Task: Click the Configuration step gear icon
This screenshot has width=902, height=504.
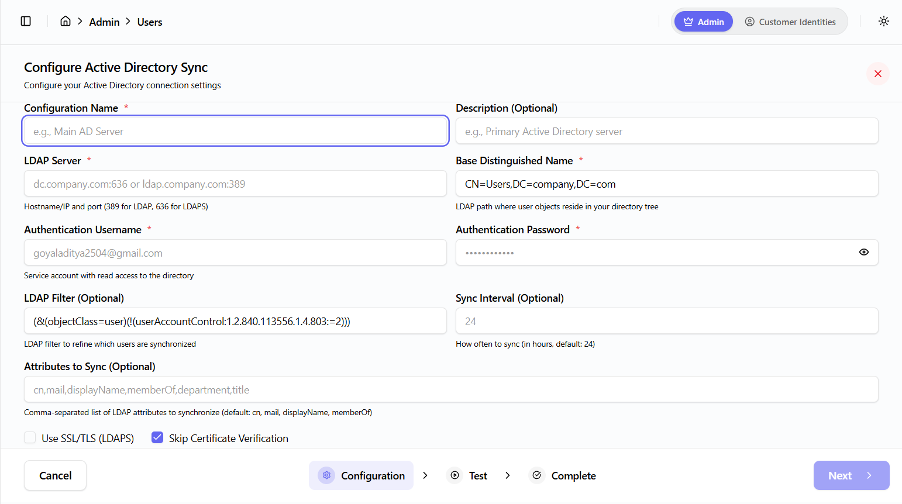Action: pyautogui.click(x=326, y=475)
